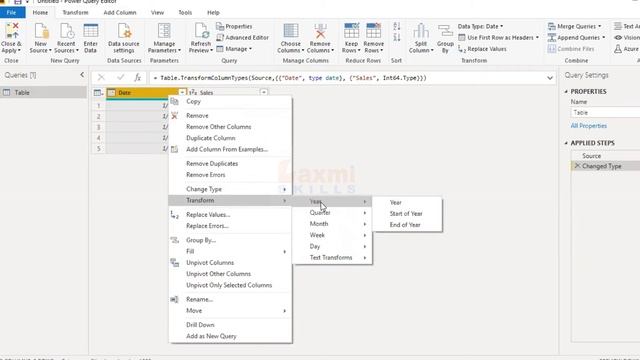This screenshot has height=360, width=640.
Task: Click the Choose Columns icon
Action: pyautogui.click(x=291, y=32)
